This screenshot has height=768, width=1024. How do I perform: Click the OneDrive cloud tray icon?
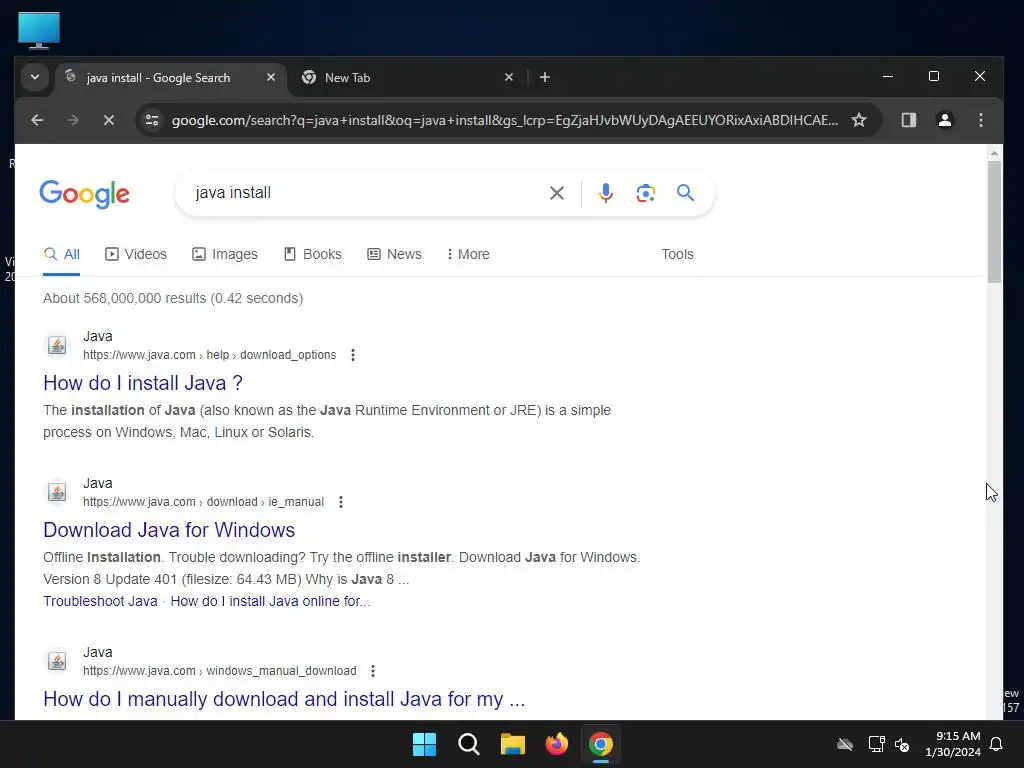(x=845, y=744)
